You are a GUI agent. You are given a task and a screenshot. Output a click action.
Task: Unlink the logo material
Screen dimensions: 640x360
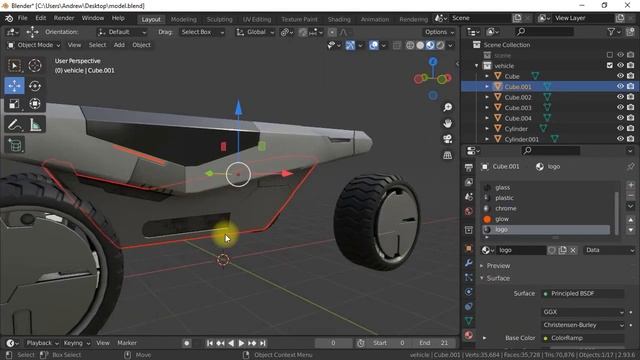(x=573, y=250)
